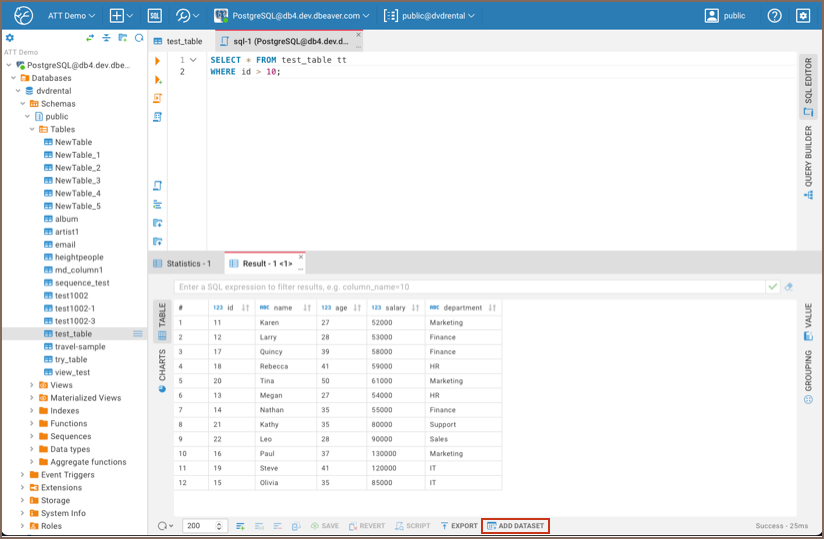Apply the filter with green checkmark icon
824x539 pixels.
coord(772,287)
